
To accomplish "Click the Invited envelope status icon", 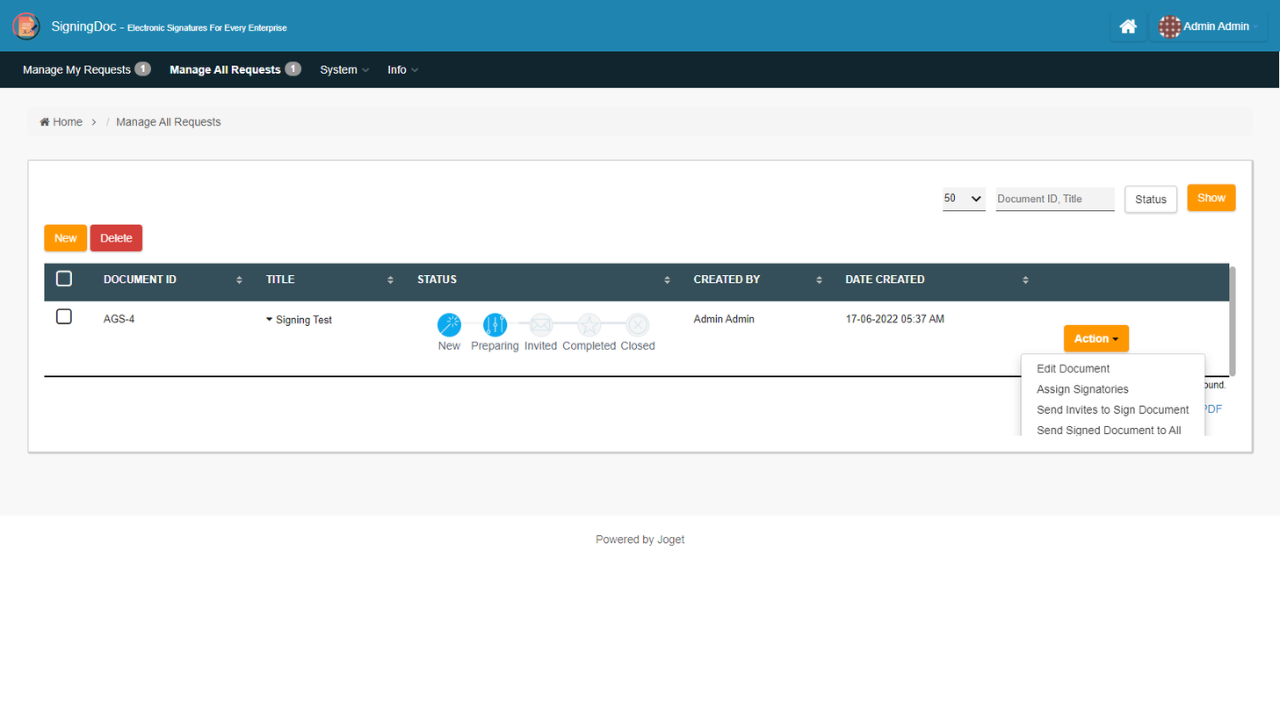I will (x=541, y=325).
